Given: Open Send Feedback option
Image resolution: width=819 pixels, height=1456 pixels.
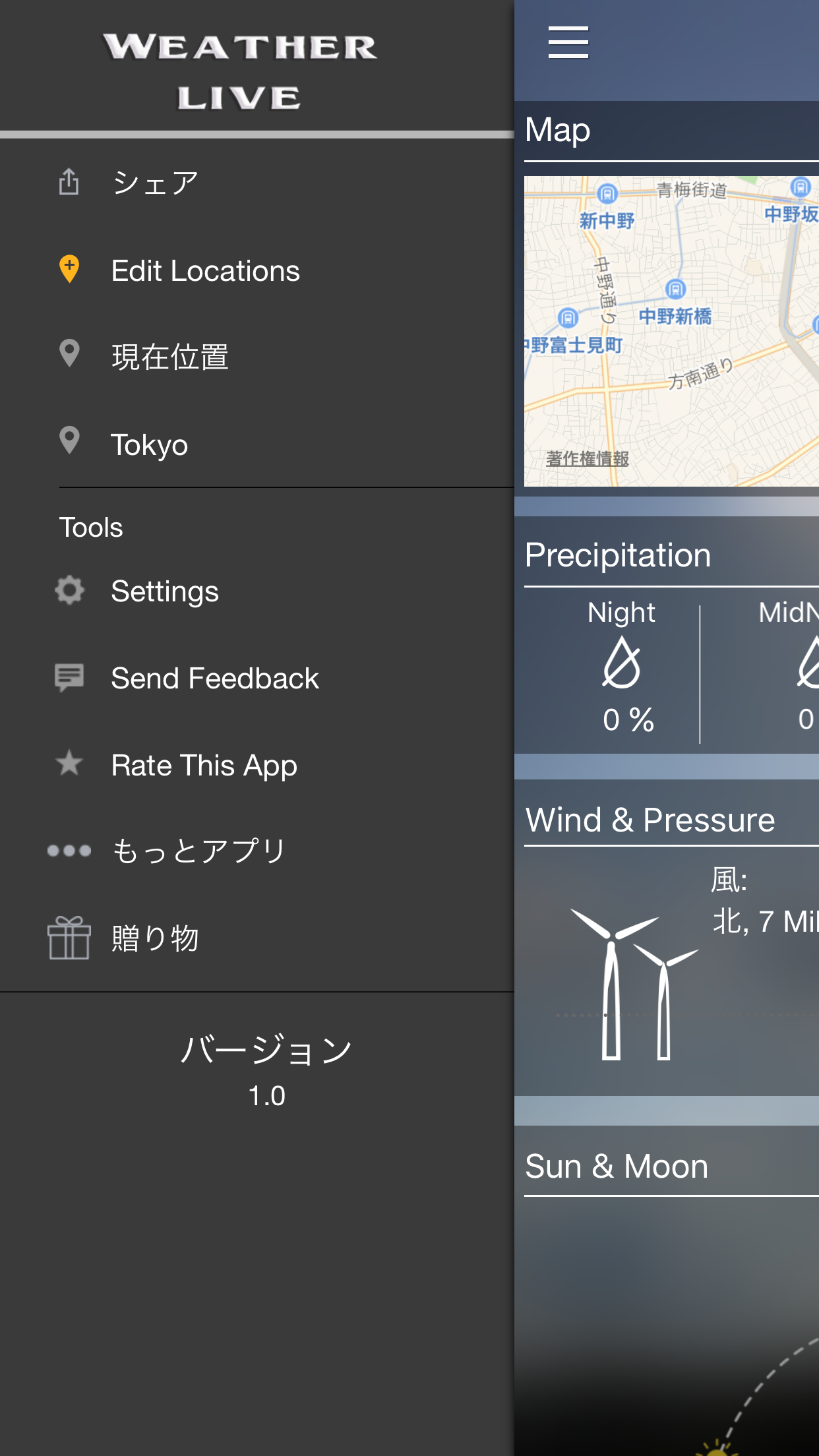Looking at the screenshot, I should [x=215, y=679].
